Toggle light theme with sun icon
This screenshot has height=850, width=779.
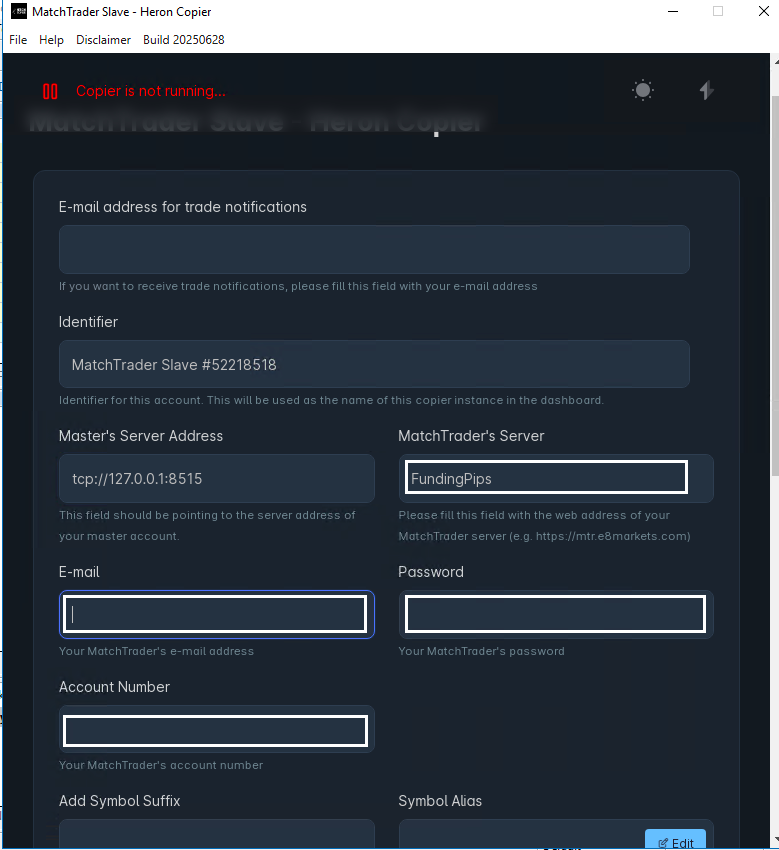(x=643, y=90)
